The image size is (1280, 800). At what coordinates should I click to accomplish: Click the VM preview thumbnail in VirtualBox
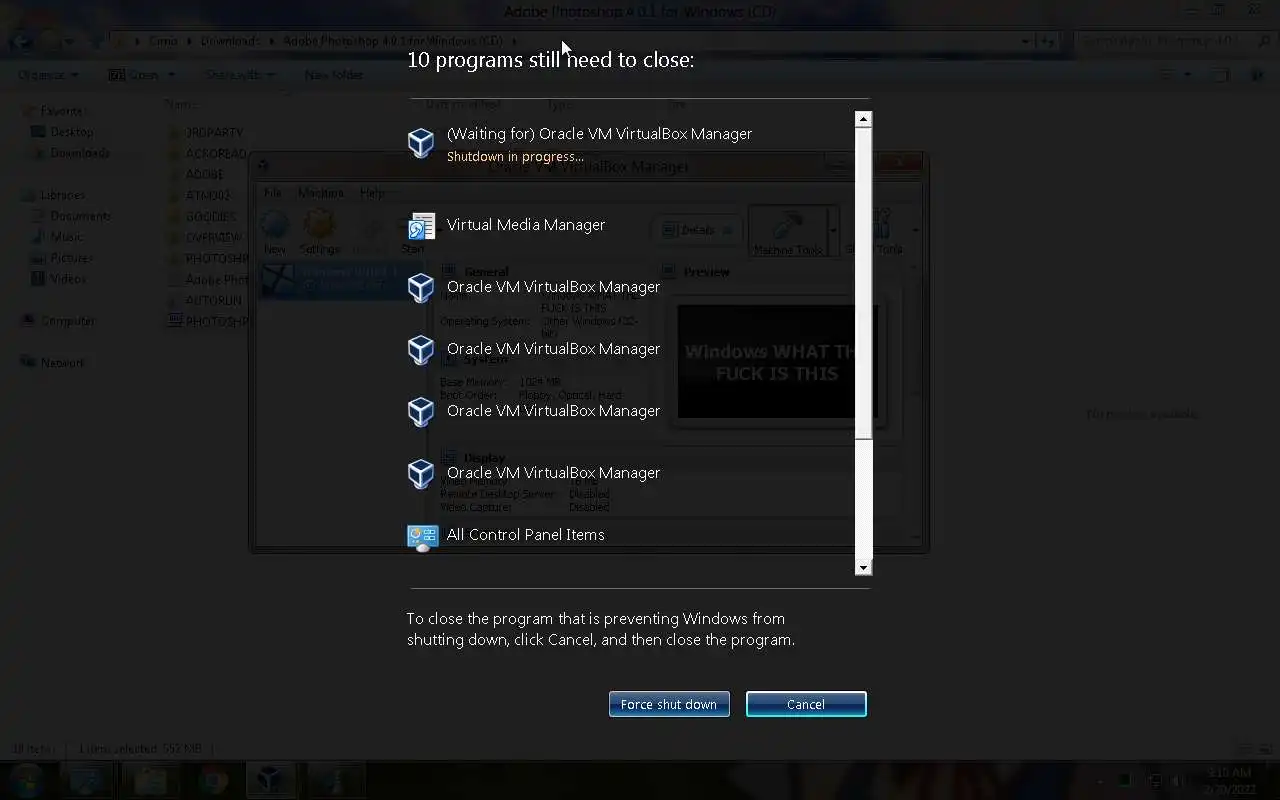(778, 362)
